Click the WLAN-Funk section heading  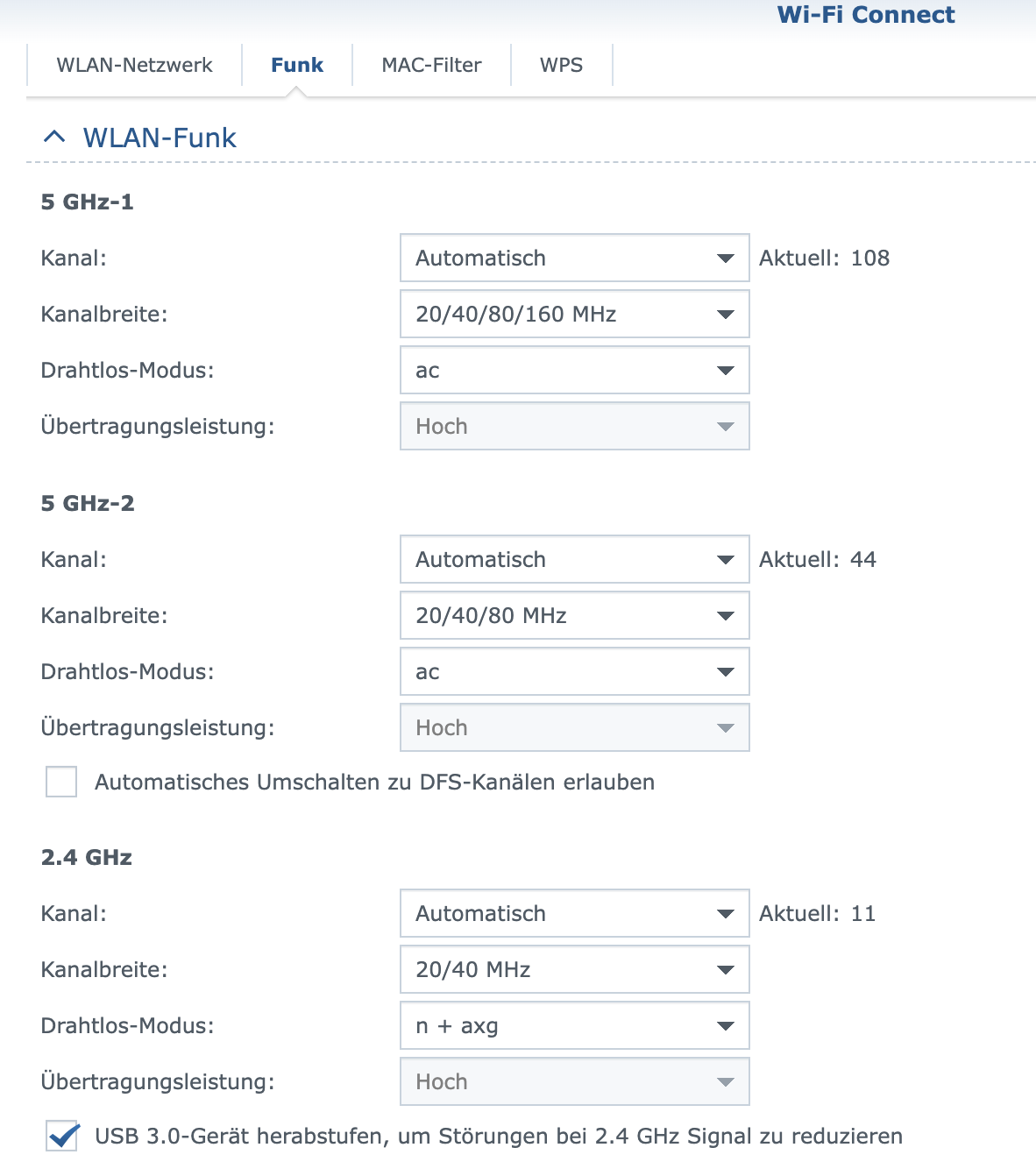pyautogui.click(x=160, y=138)
